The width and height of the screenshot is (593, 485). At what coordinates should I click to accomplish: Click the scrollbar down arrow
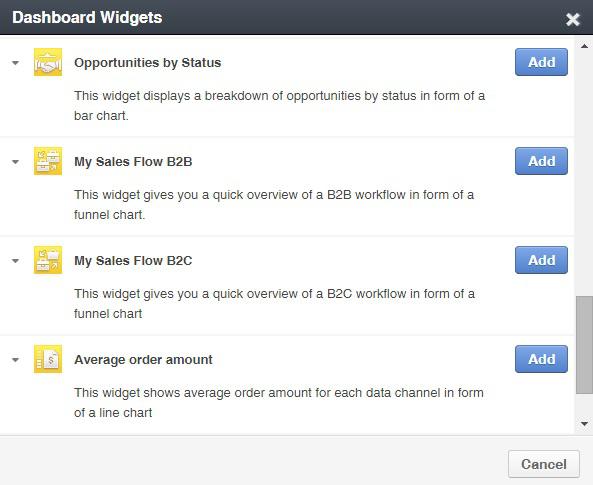coord(584,424)
